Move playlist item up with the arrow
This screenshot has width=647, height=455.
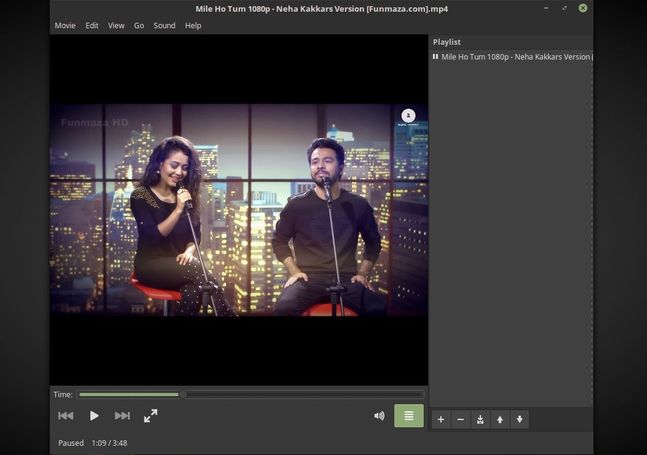500,420
